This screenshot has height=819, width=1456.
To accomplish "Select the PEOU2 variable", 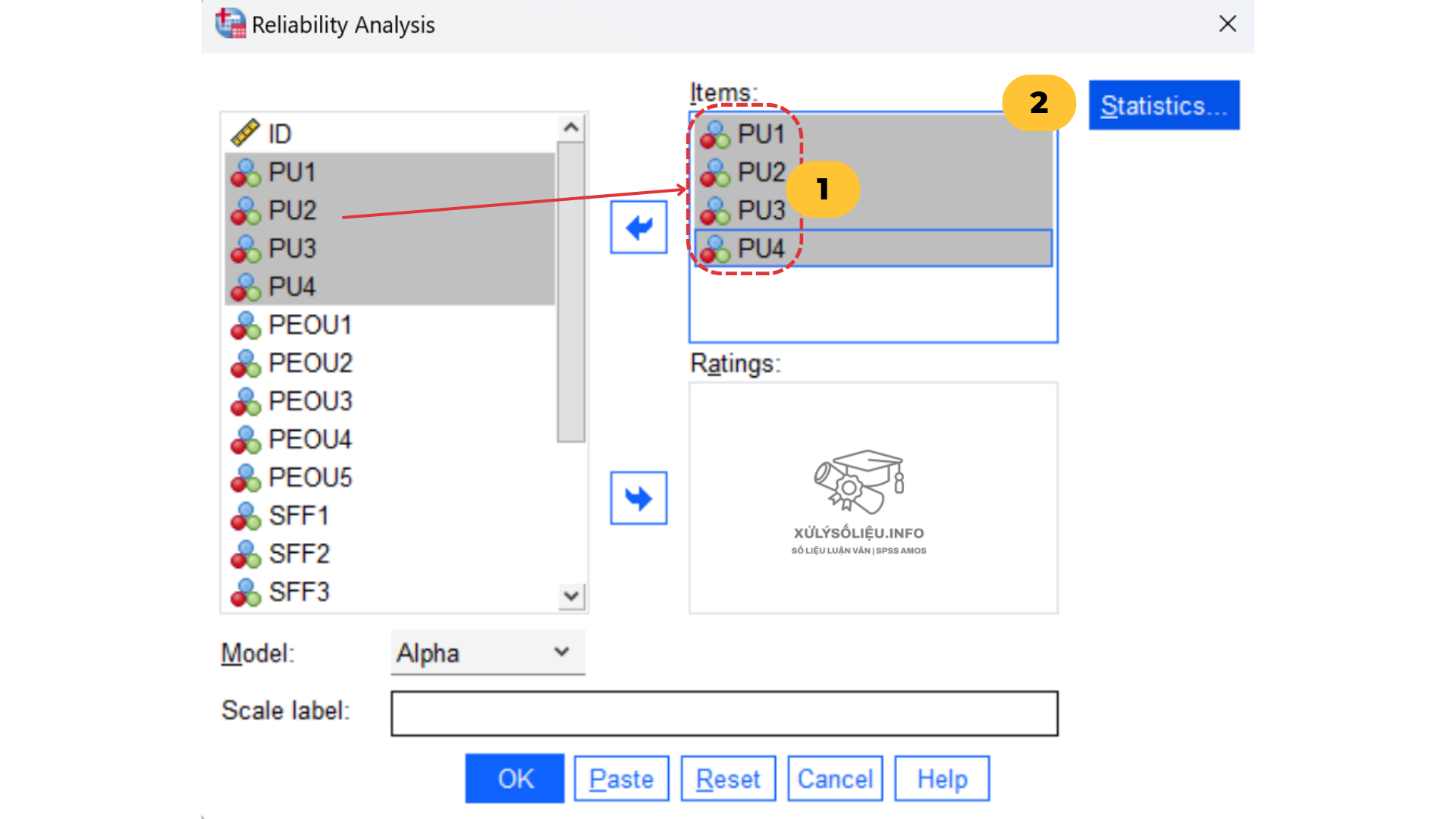I will pyautogui.click(x=390, y=362).
